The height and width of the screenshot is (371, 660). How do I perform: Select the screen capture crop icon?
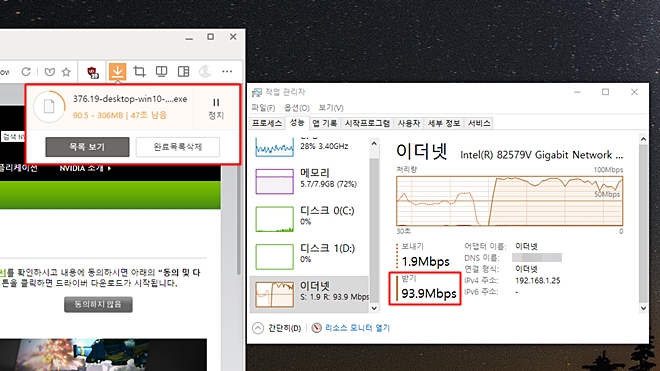coord(139,72)
